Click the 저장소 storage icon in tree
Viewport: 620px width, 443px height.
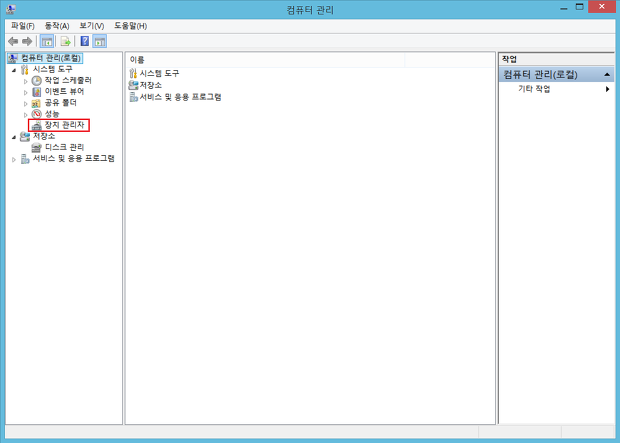click(x=25, y=136)
